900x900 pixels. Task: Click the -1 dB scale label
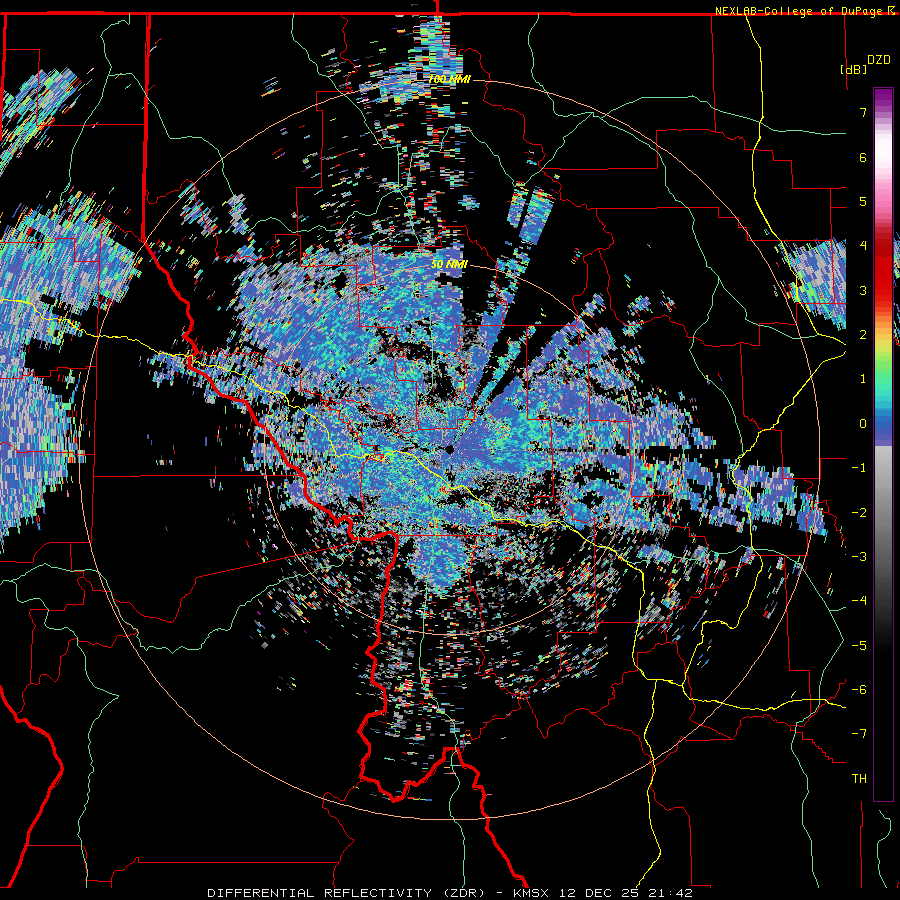[x=859, y=468]
